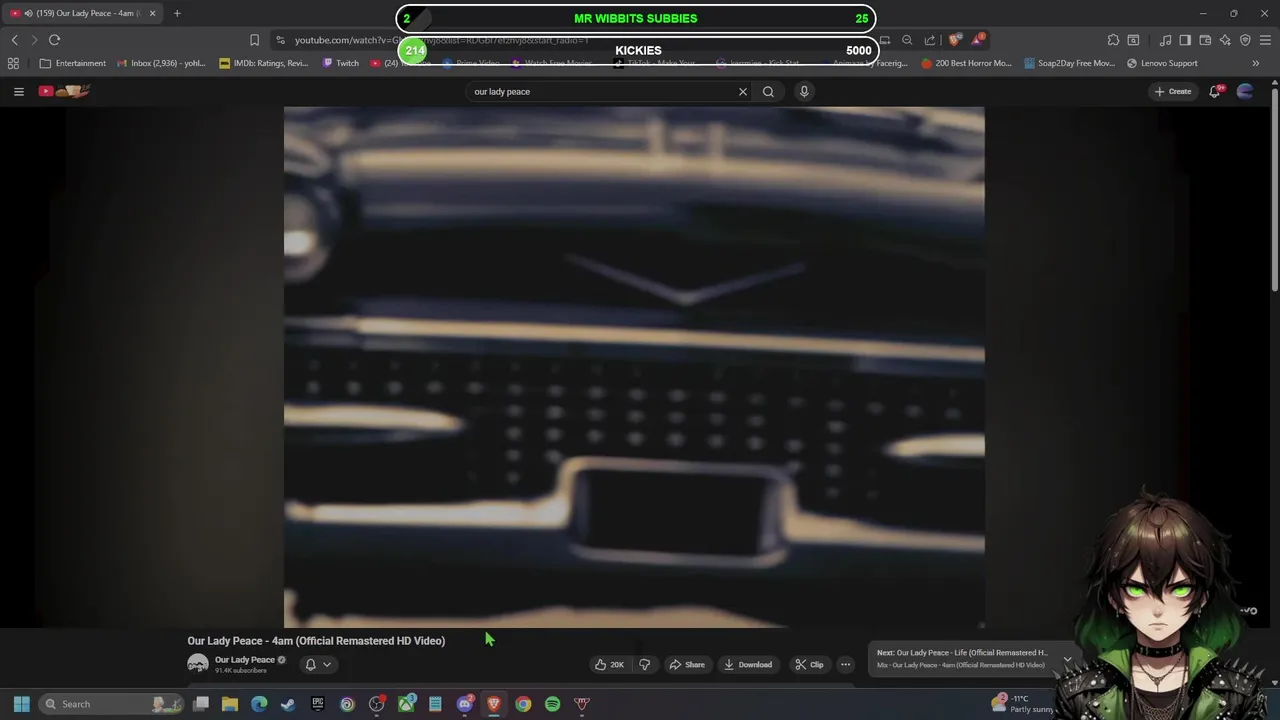The width and height of the screenshot is (1280, 720).
Task: Open Discord from the taskbar
Action: pos(464,704)
